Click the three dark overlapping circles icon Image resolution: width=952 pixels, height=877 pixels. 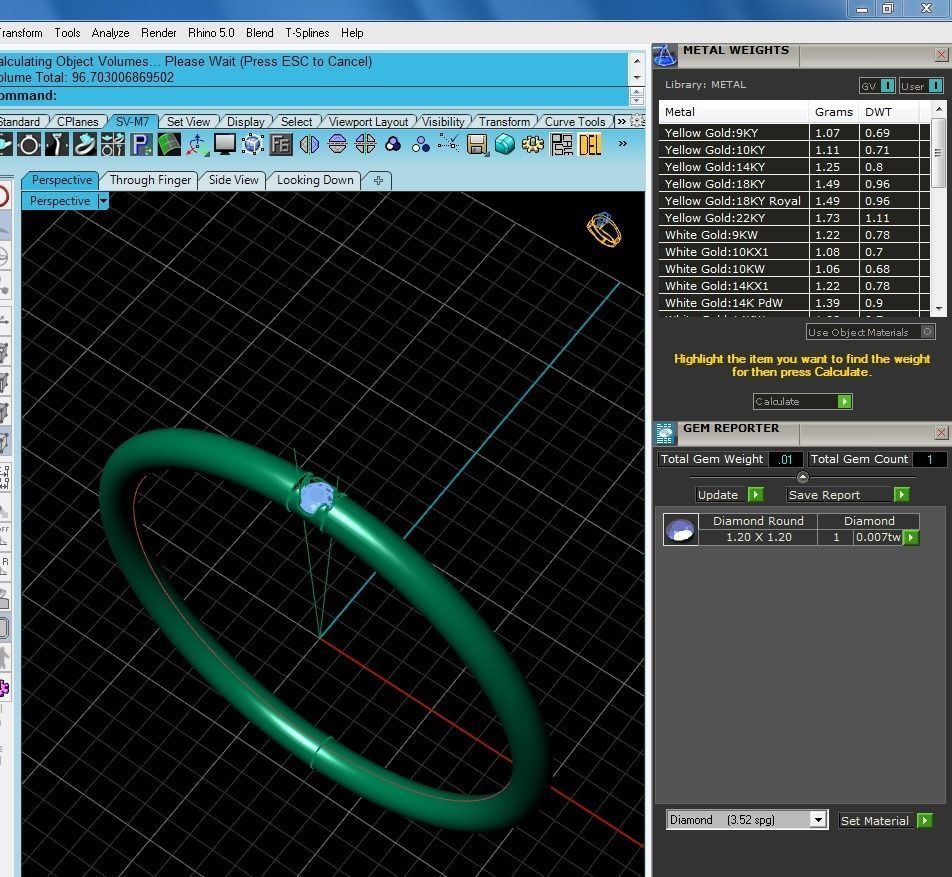coord(393,145)
